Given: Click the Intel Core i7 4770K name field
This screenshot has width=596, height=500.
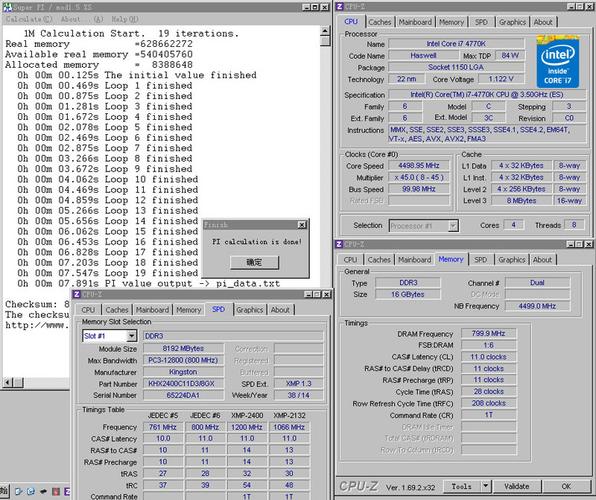Looking at the screenshot, I should pos(456,44).
